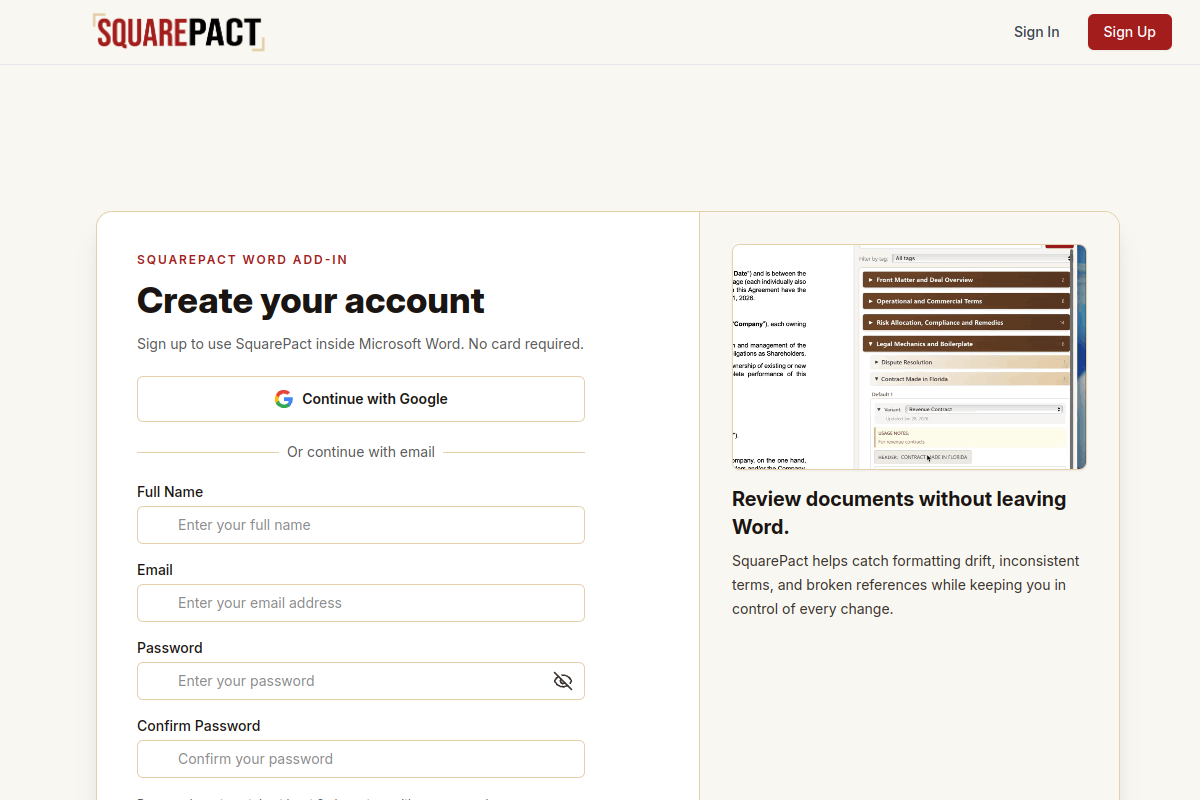Focus the Email address field
The image size is (1200, 800).
(x=361, y=603)
